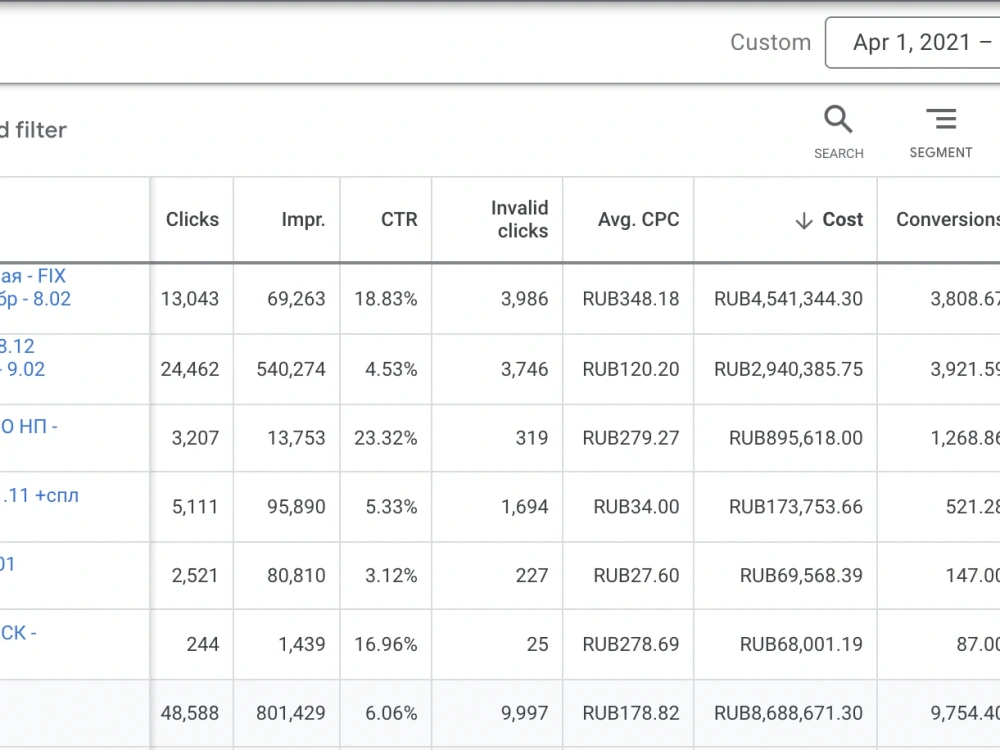
Task: Click the Cost sort arrow
Action: (x=804, y=220)
